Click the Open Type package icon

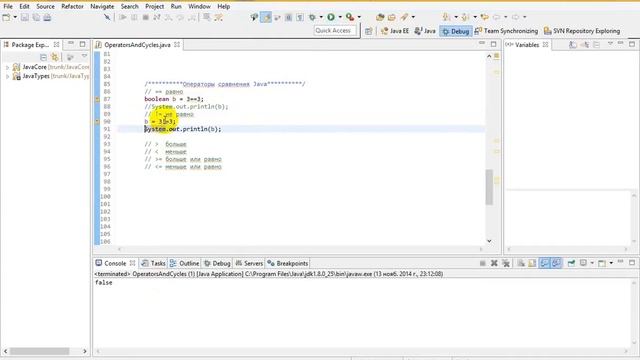click(x=380, y=17)
